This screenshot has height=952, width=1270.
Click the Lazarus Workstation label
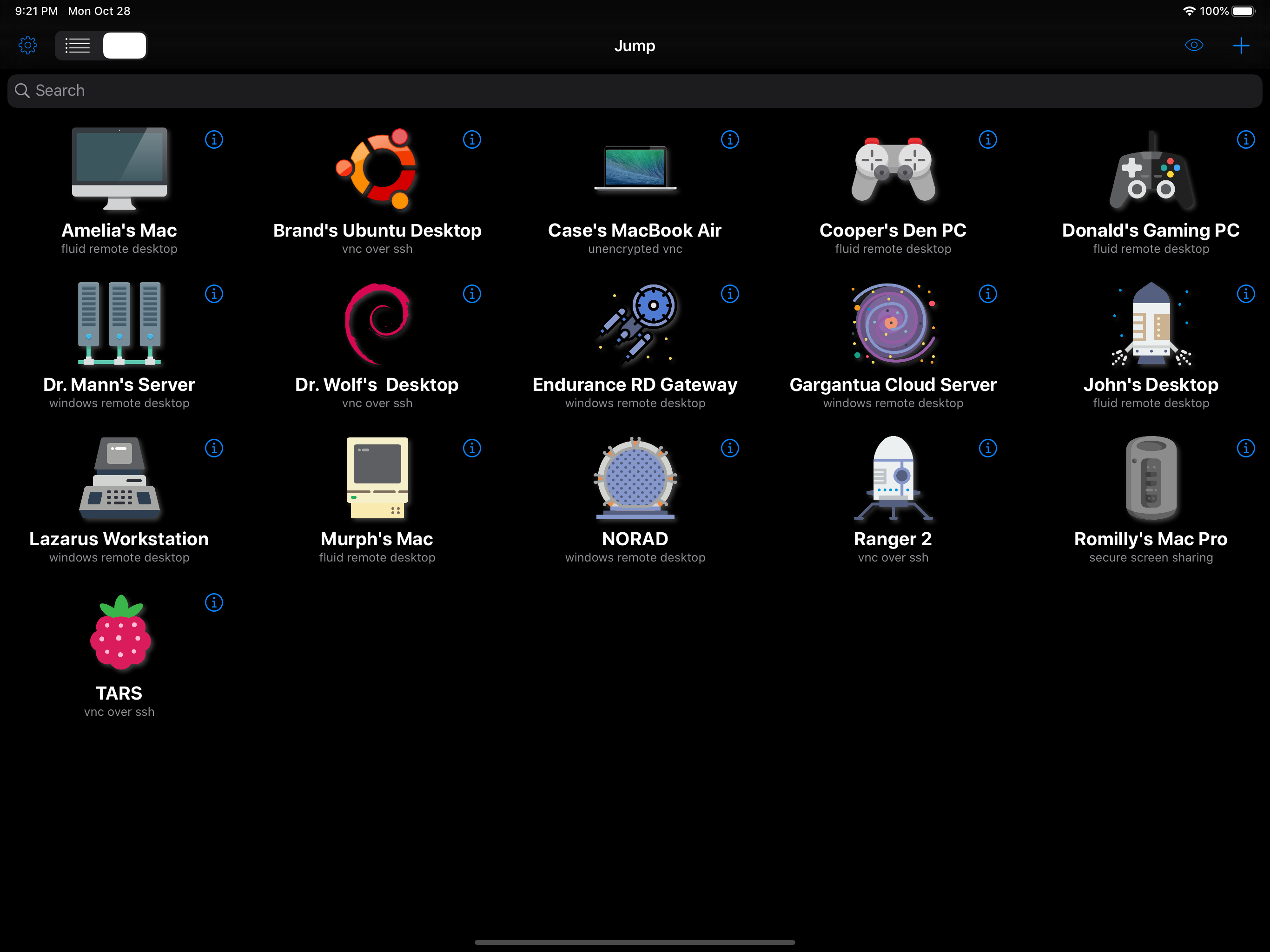[119, 539]
